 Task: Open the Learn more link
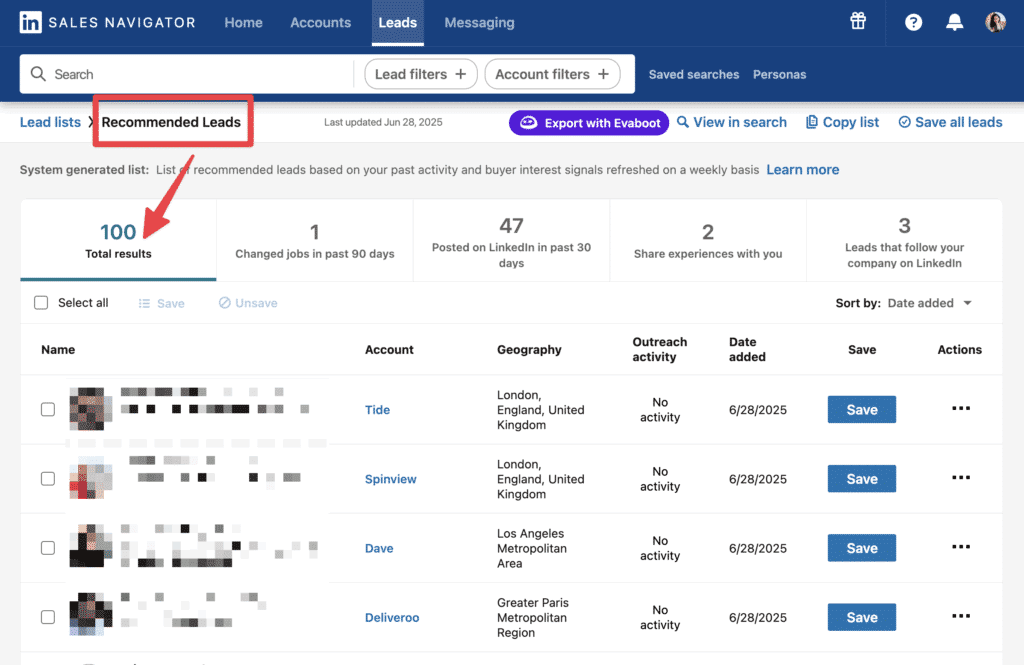point(802,169)
